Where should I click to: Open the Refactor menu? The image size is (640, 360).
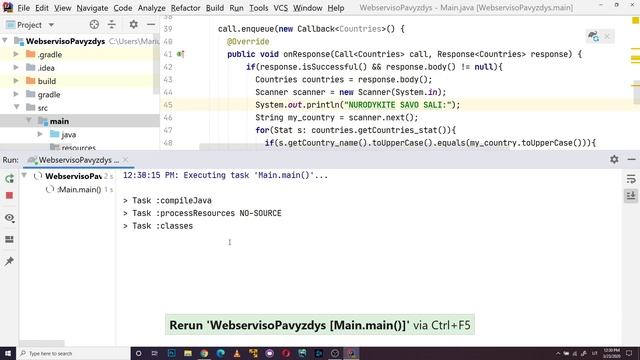click(x=186, y=8)
